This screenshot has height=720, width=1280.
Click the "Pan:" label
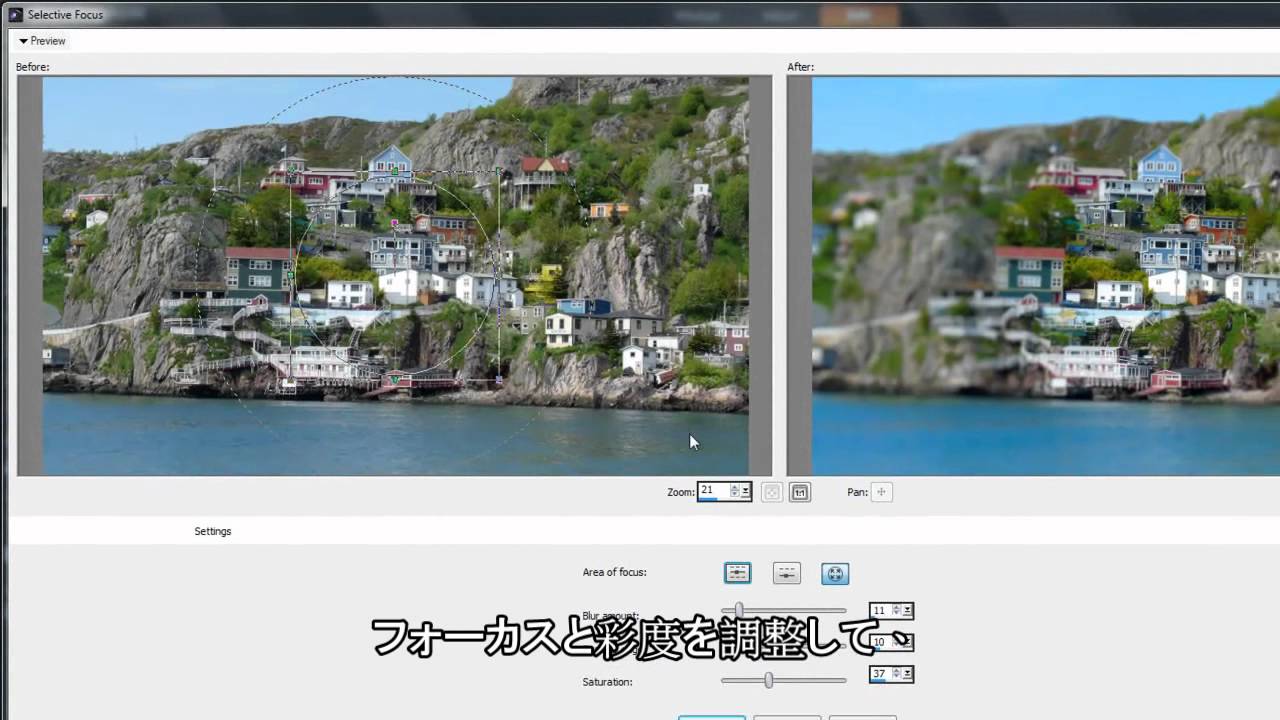coord(857,492)
